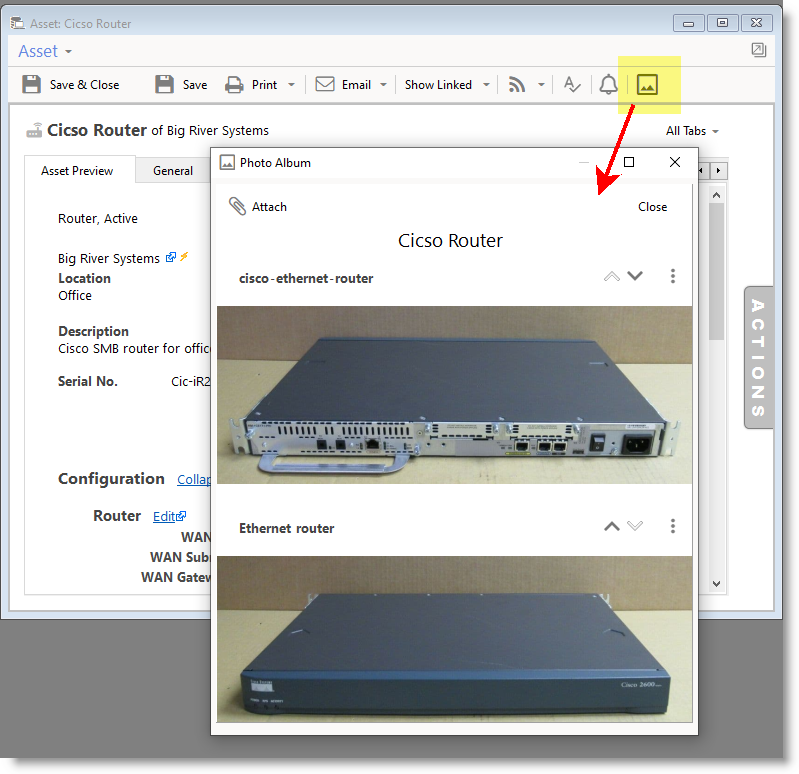Move cisco-ethernet-router photo down
The width and height of the screenshot is (799, 774).
[x=635, y=277]
